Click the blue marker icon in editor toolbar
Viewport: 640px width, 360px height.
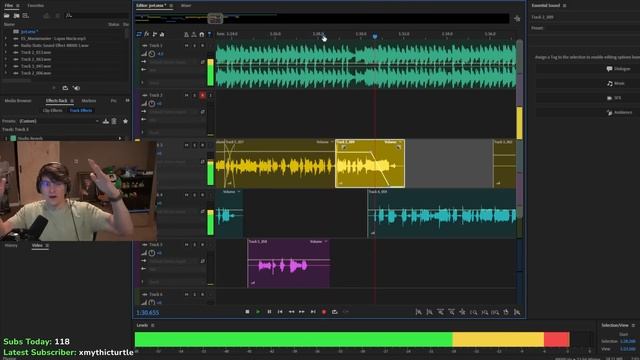pyautogui.click(x=209, y=34)
